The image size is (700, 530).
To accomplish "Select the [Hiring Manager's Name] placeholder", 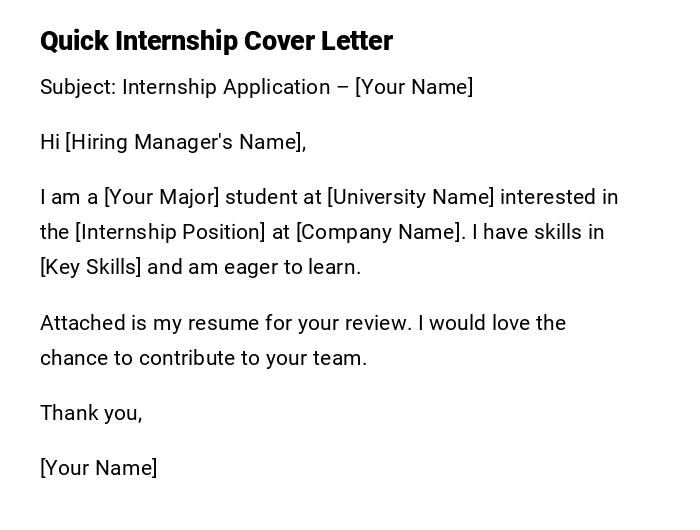I will (x=185, y=142).
